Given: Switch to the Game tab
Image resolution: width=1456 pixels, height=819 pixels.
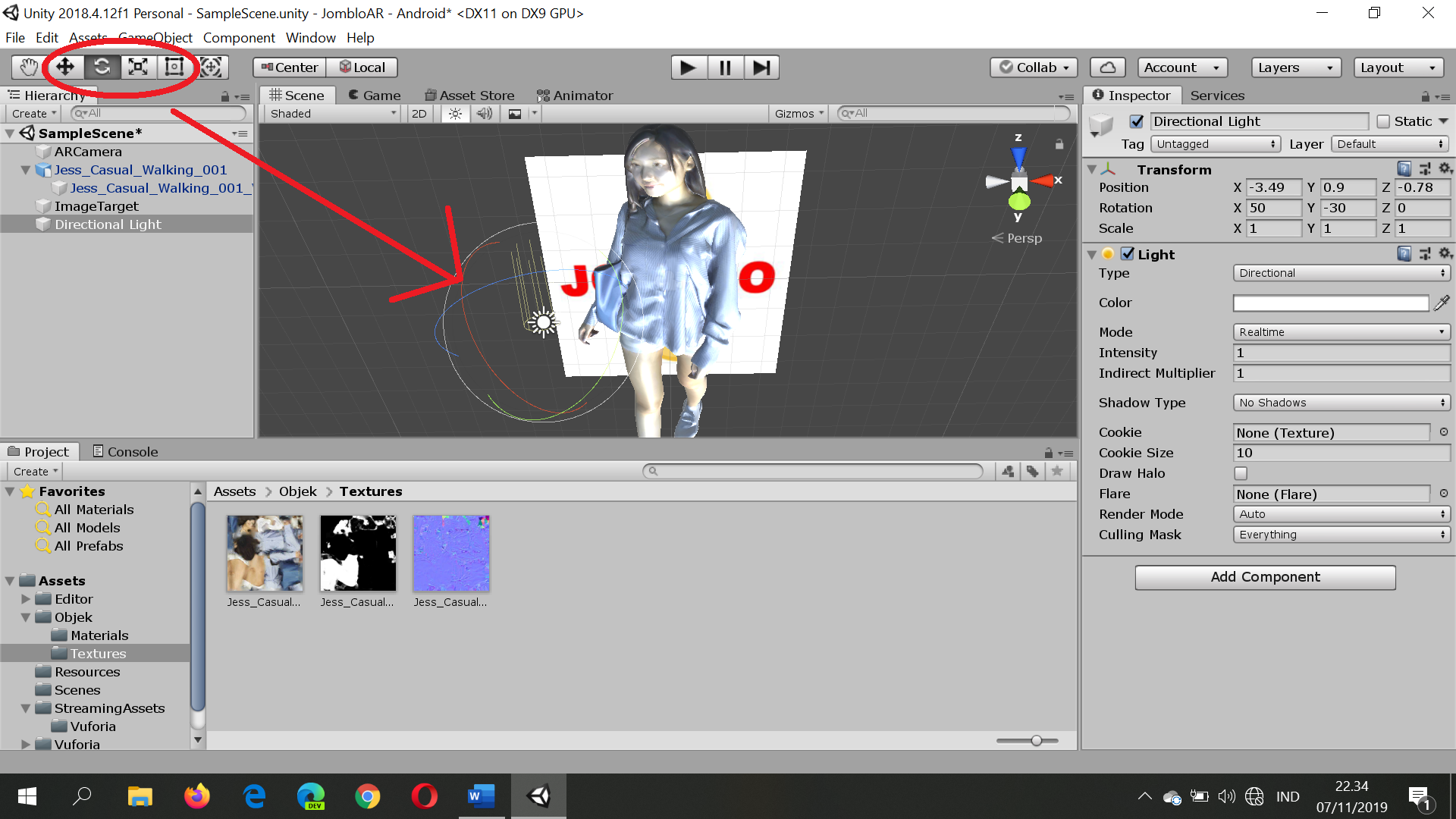Looking at the screenshot, I should 374,96.
